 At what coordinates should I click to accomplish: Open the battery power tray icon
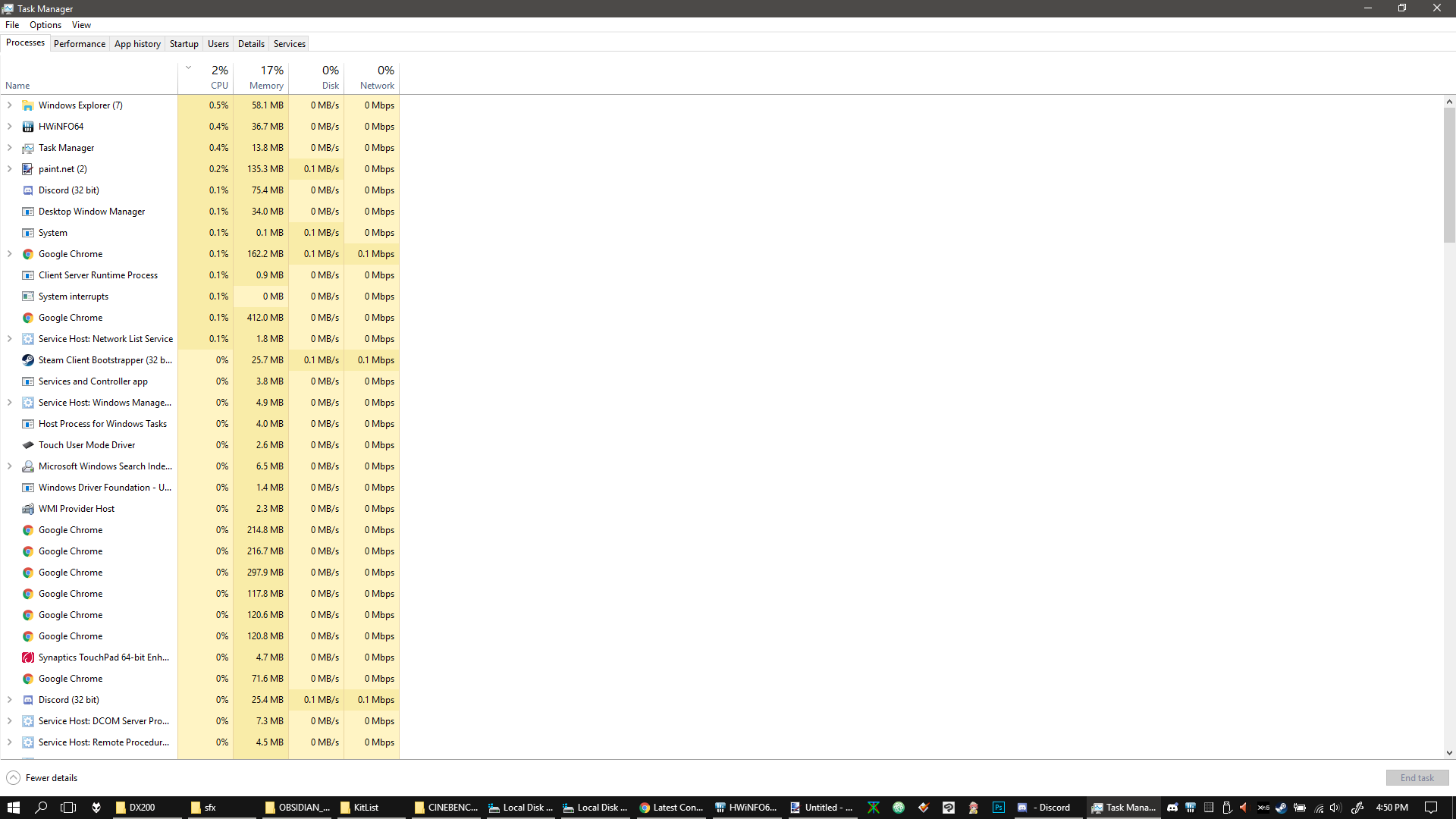[1300, 808]
